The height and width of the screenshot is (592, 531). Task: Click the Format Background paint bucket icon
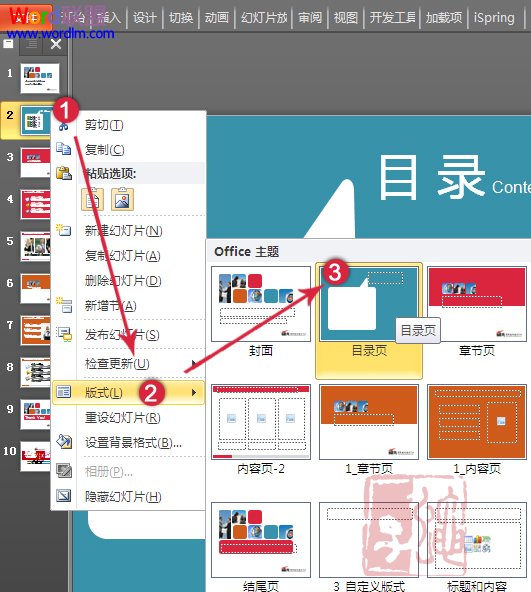click(x=64, y=441)
